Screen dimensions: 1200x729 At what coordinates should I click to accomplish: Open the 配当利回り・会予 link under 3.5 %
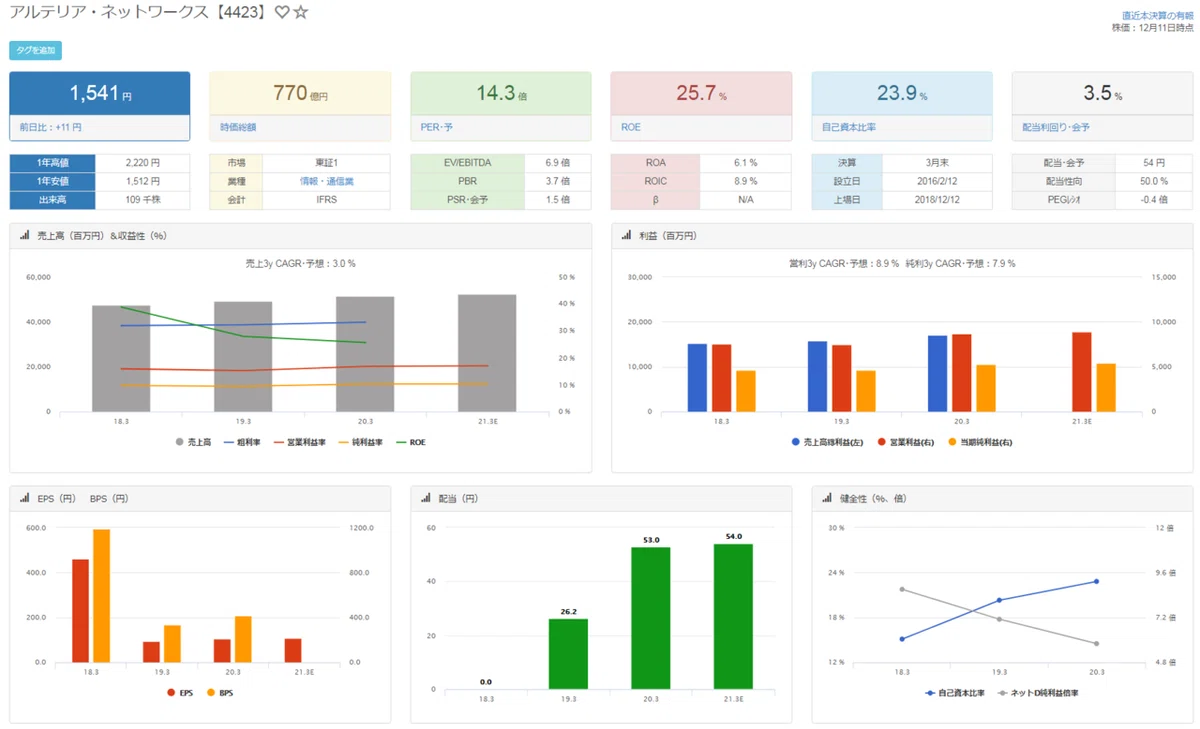click(x=1056, y=128)
